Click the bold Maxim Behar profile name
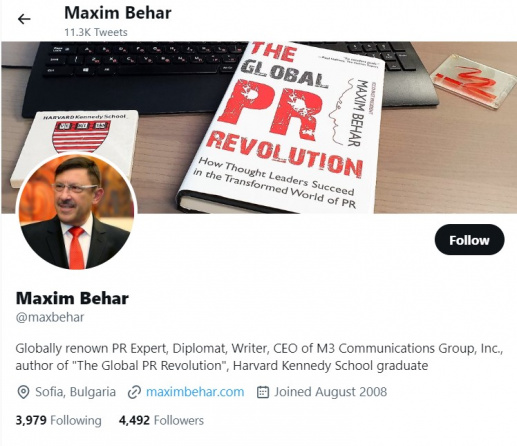The image size is (517, 446). [72, 298]
